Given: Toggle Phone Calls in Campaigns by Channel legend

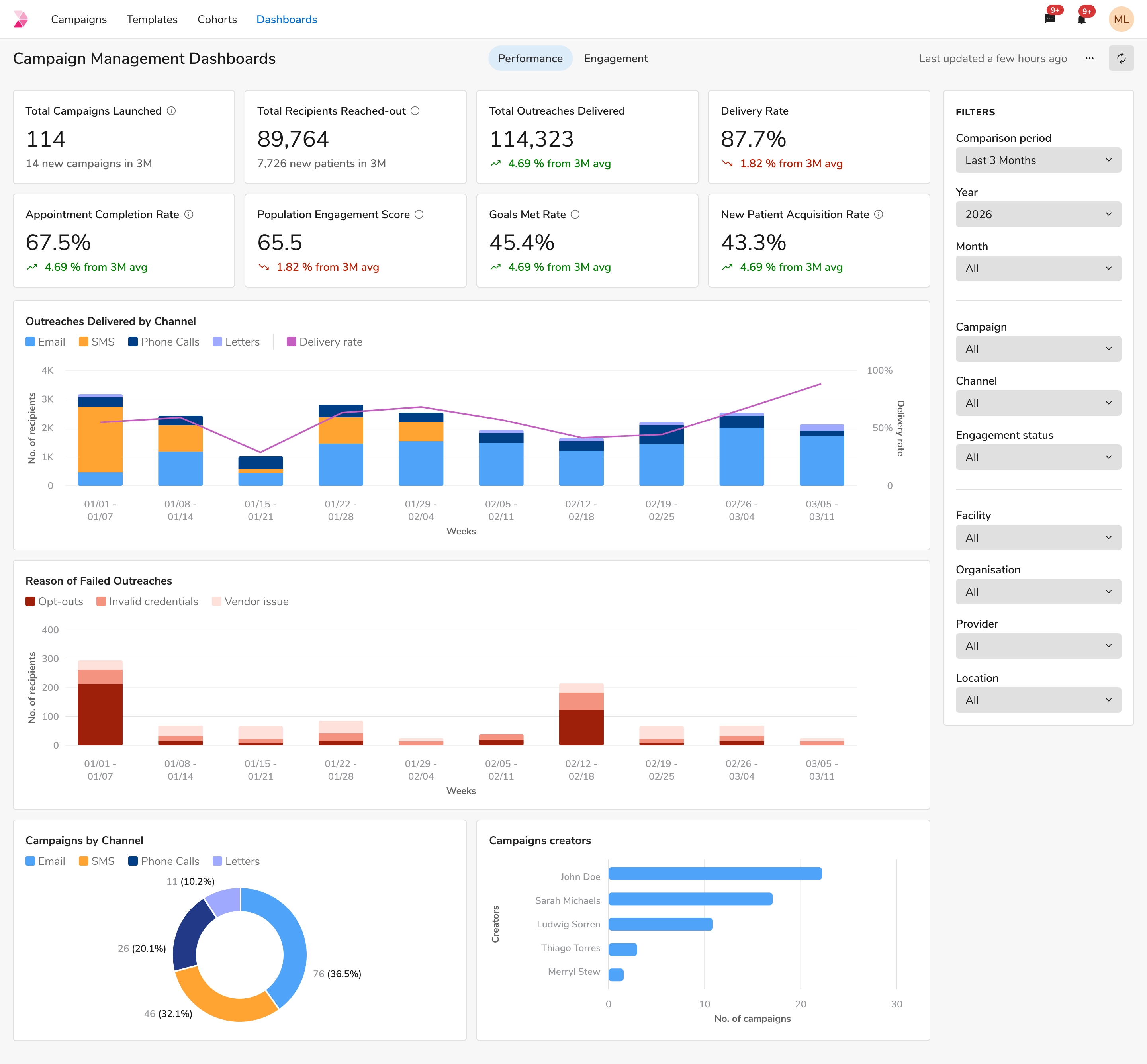Looking at the screenshot, I should coord(164,861).
